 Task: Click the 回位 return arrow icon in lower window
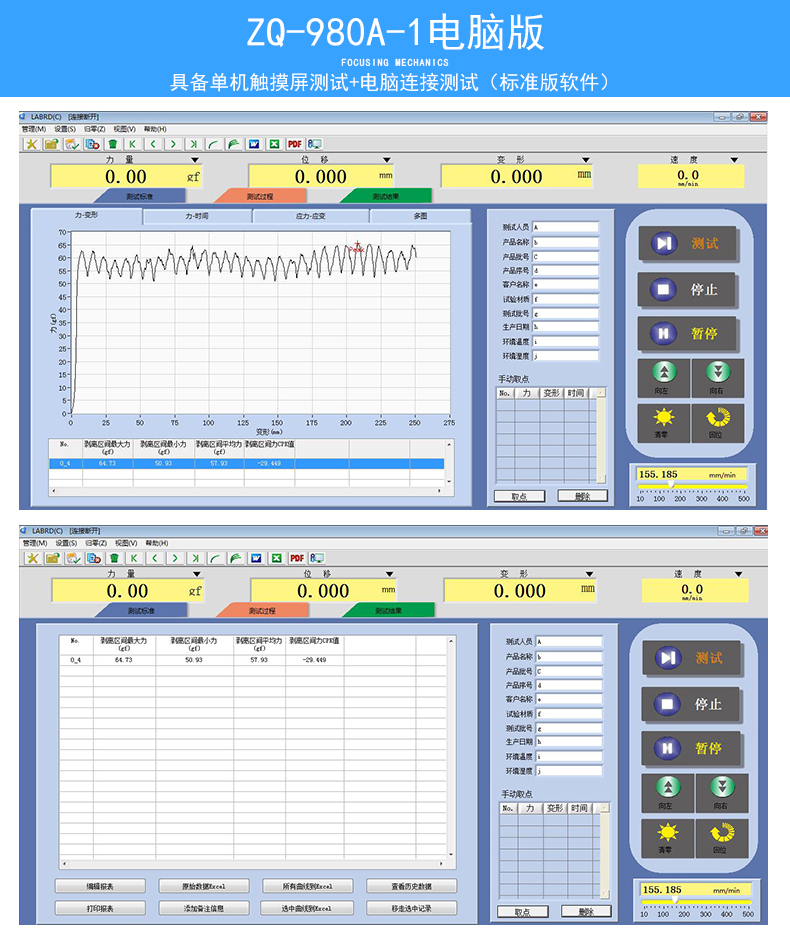click(717, 833)
